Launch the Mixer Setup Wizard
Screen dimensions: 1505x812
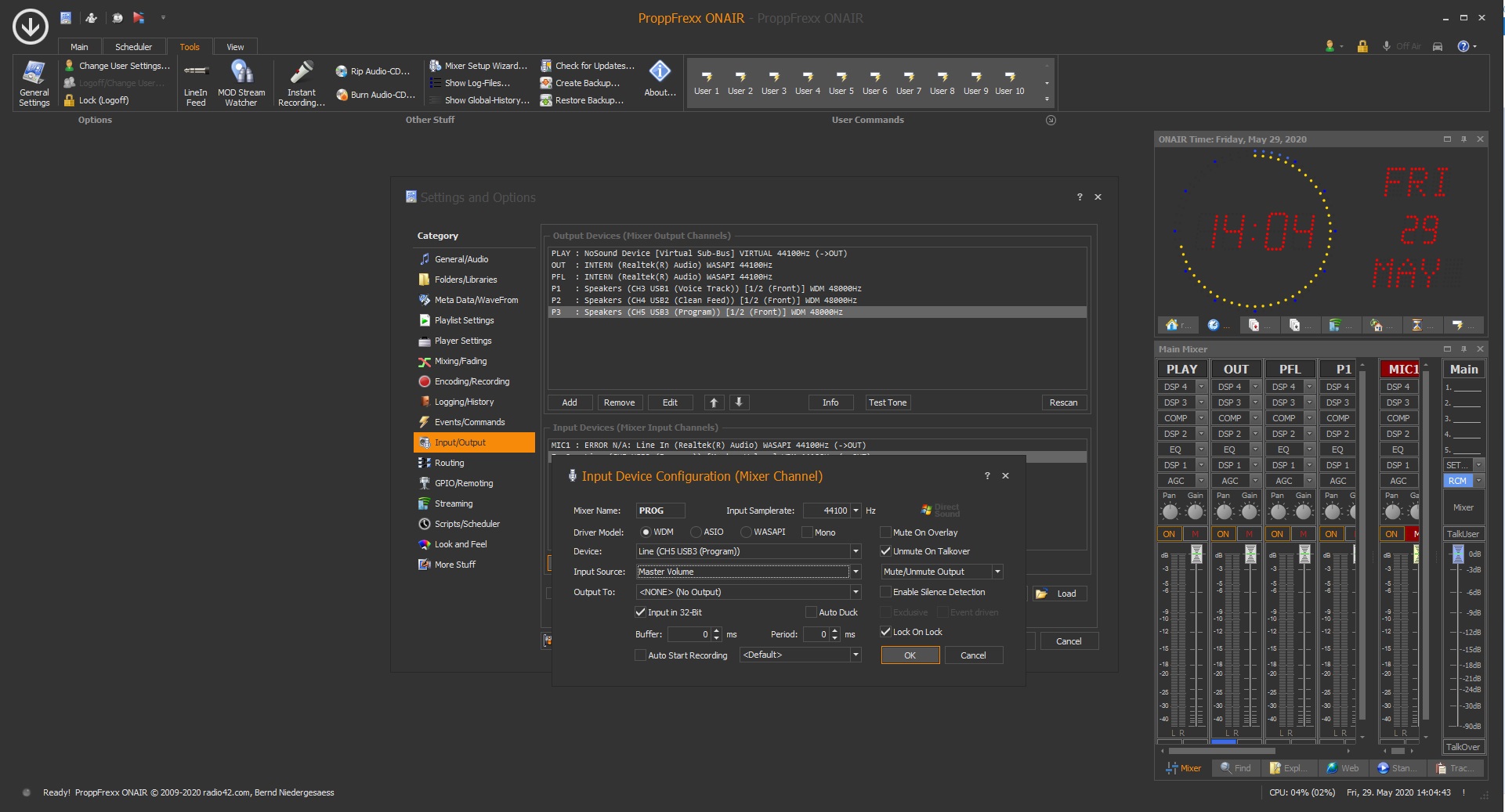click(x=479, y=66)
